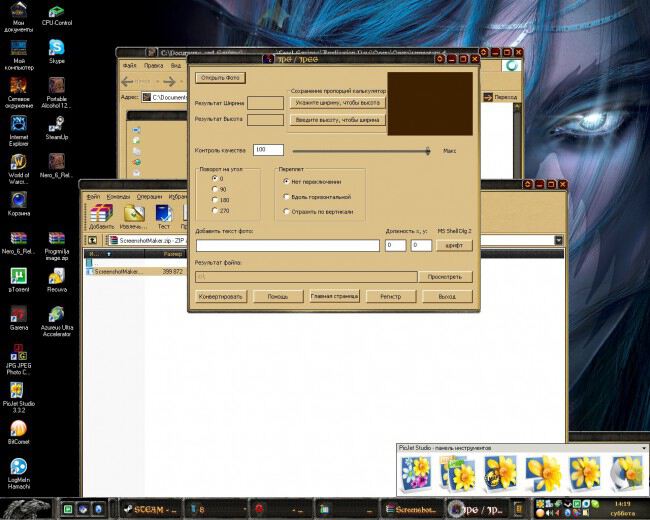The width and height of the screenshot is (650, 520).
Task: Select rotation angle 90 radio button
Action: (x=215, y=189)
